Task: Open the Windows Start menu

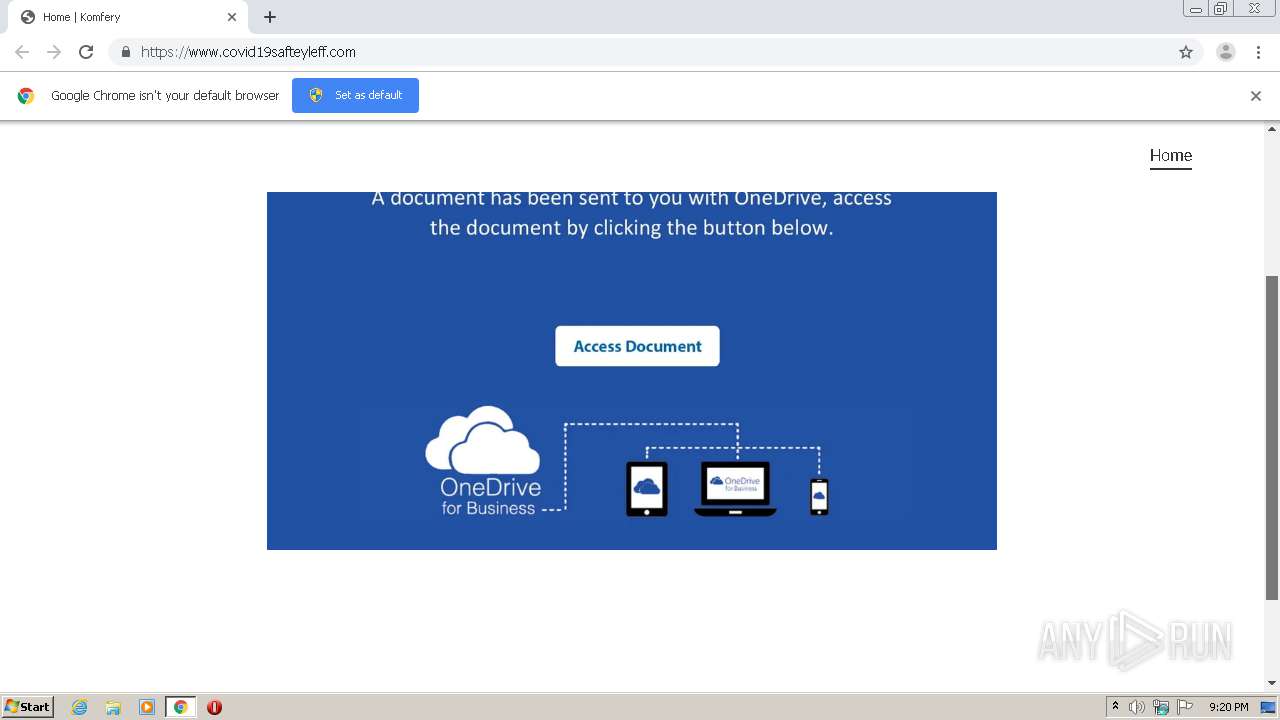Action: (x=27, y=707)
